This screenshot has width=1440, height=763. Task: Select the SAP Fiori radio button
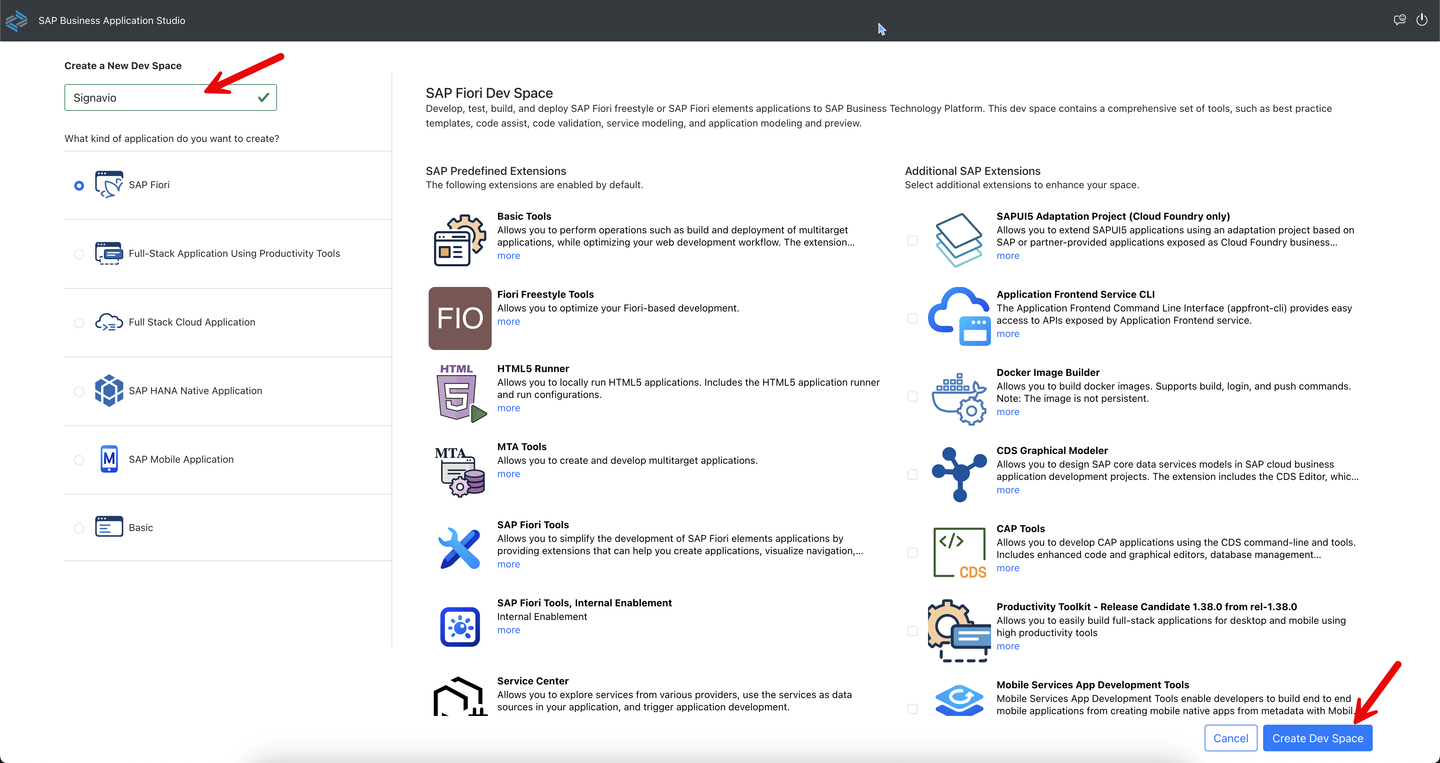(79, 185)
